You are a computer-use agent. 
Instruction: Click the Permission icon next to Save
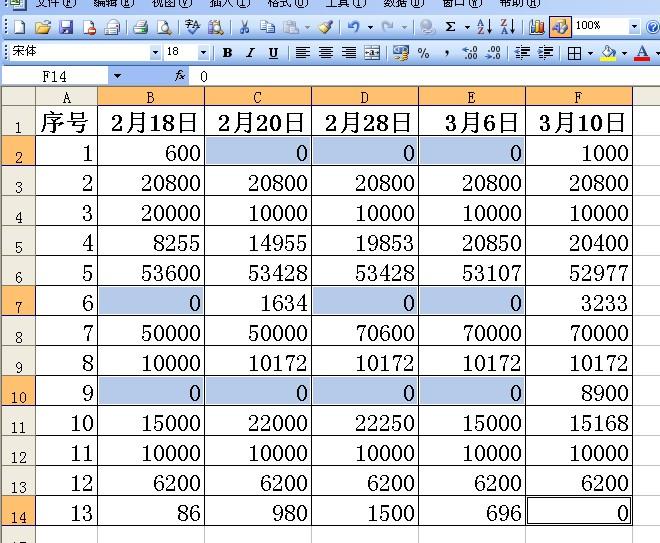(x=89, y=27)
